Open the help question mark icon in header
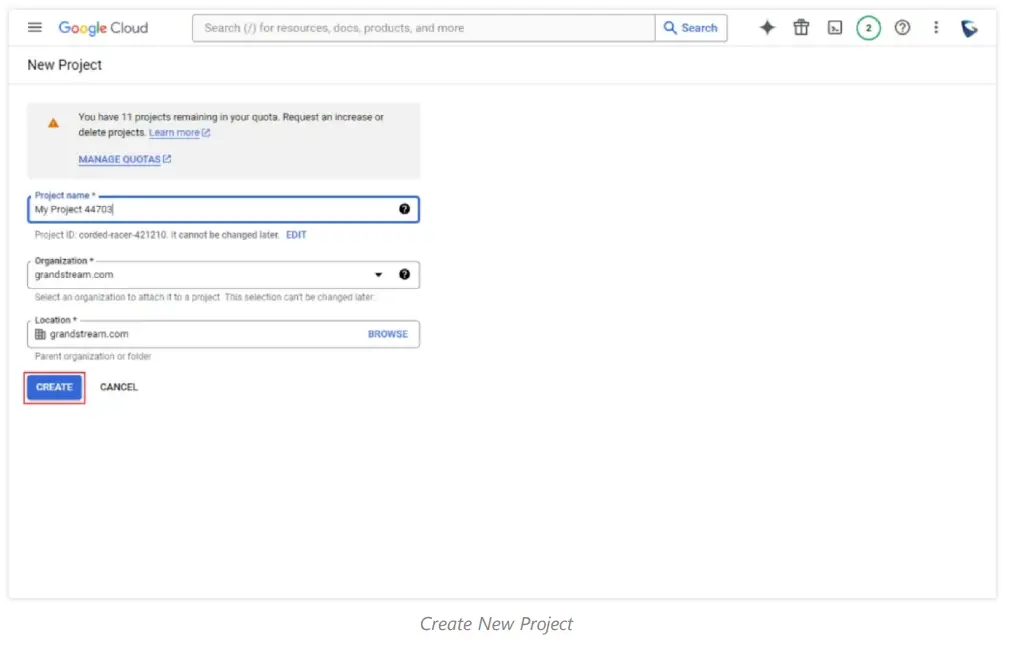 902,28
